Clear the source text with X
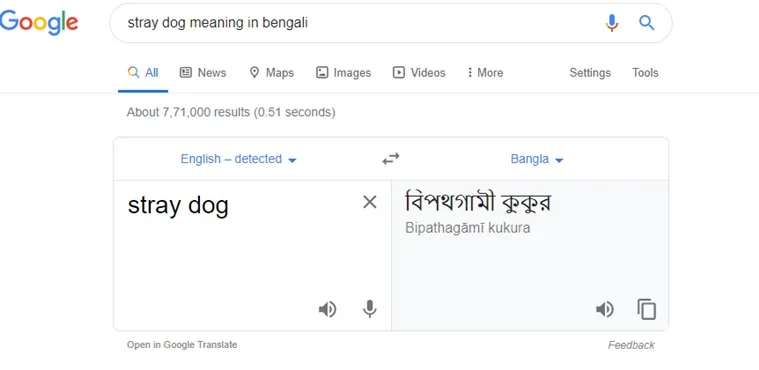The width and height of the screenshot is (759, 370). (370, 202)
